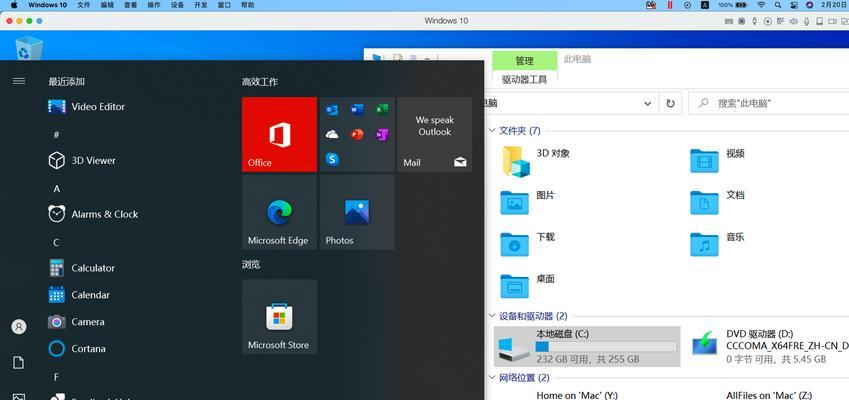Click letter A header in app list
Screen dimensions: 849x400
[x=56, y=189]
